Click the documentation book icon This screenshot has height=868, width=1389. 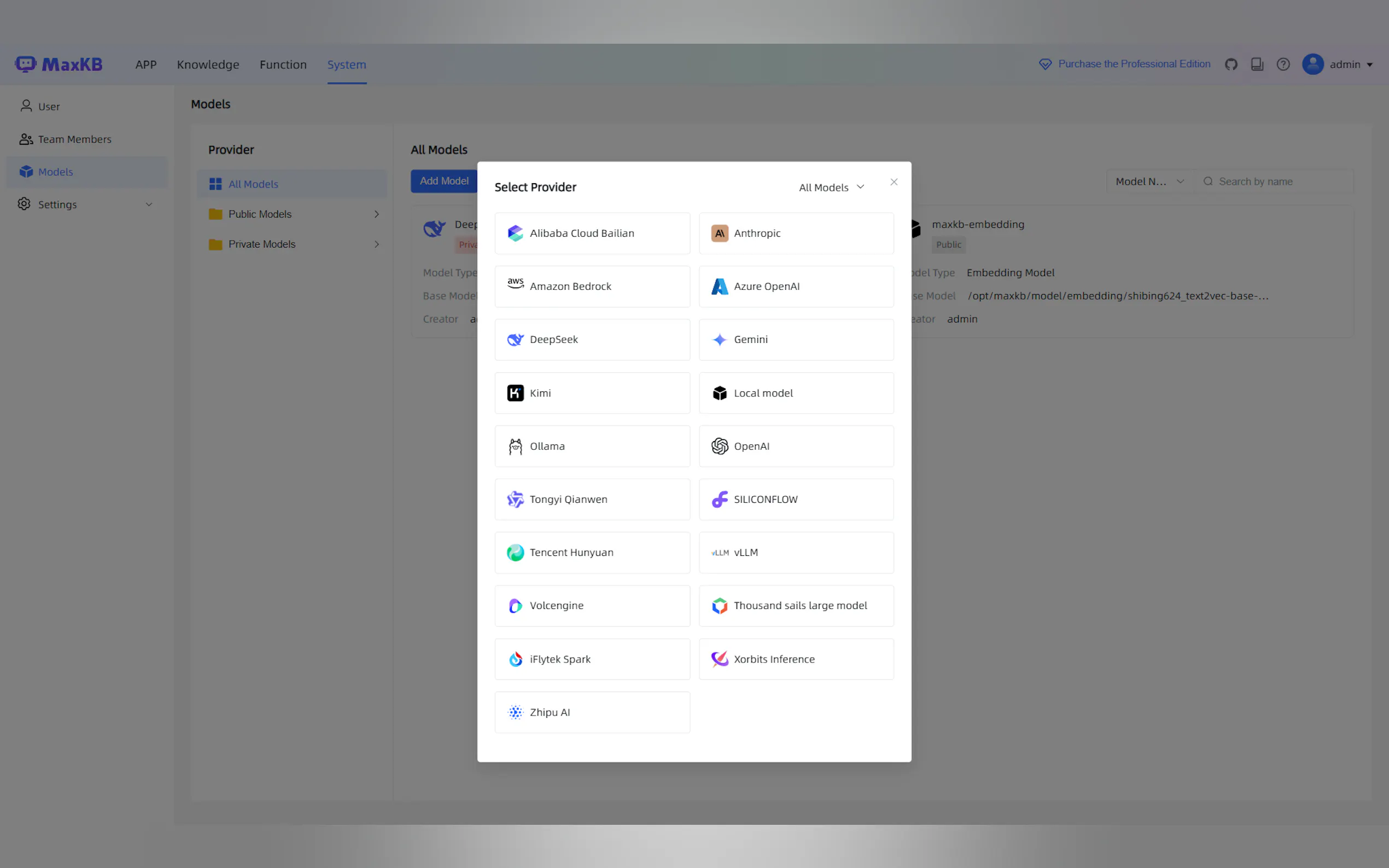[1257, 64]
